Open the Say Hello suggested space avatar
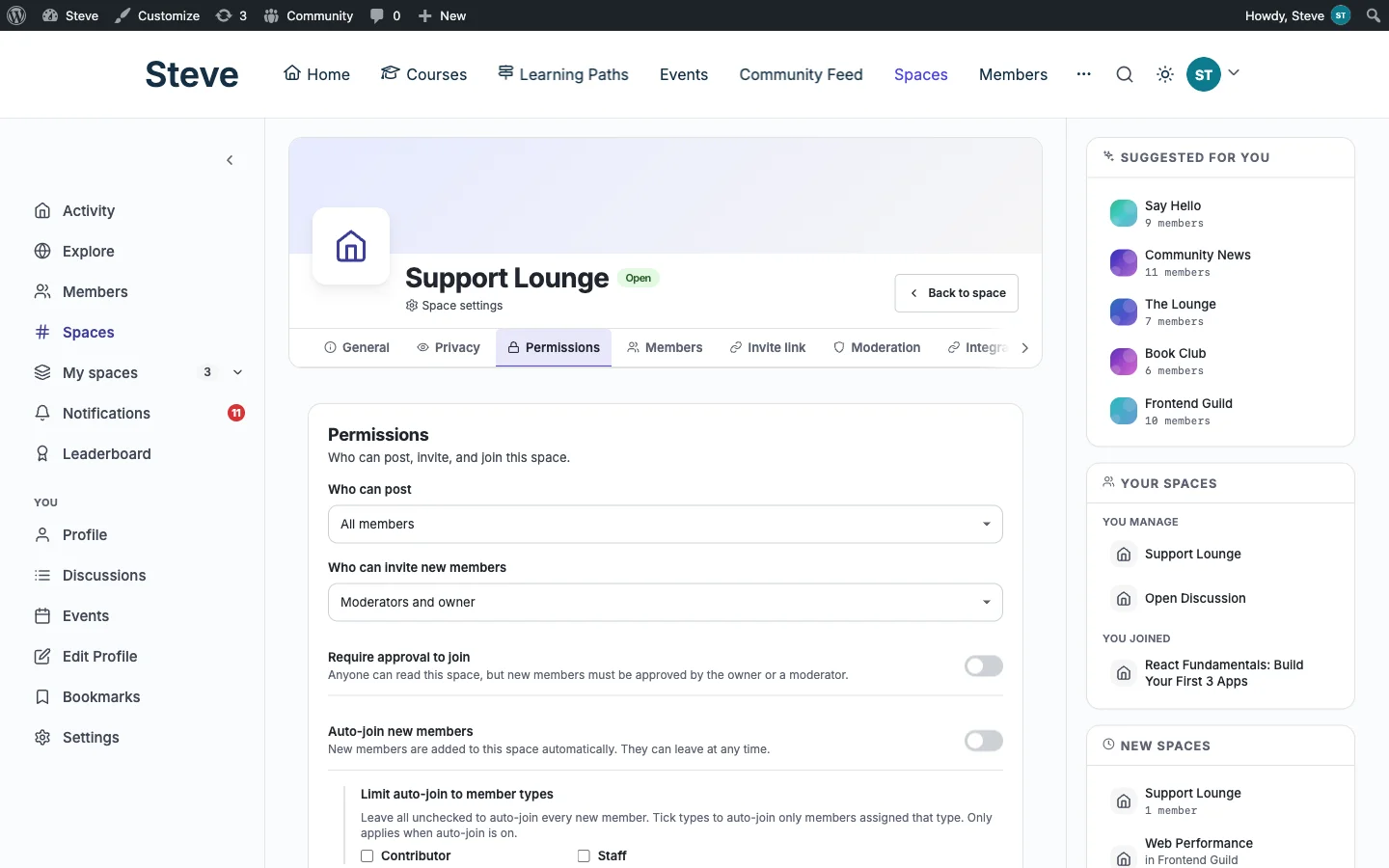This screenshot has width=1389, height=868. click(x=1124, y=213)
